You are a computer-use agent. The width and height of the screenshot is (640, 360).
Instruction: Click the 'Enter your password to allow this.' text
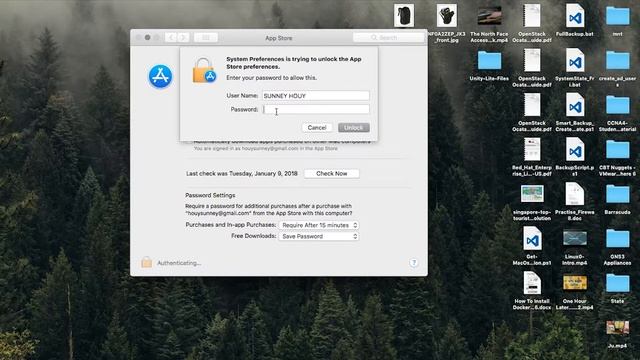tap(271, 78)
